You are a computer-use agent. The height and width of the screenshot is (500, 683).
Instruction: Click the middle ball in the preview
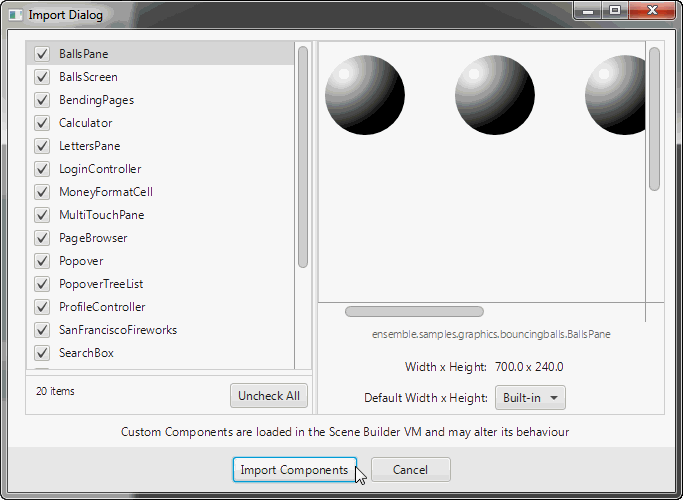pos(495,95)
